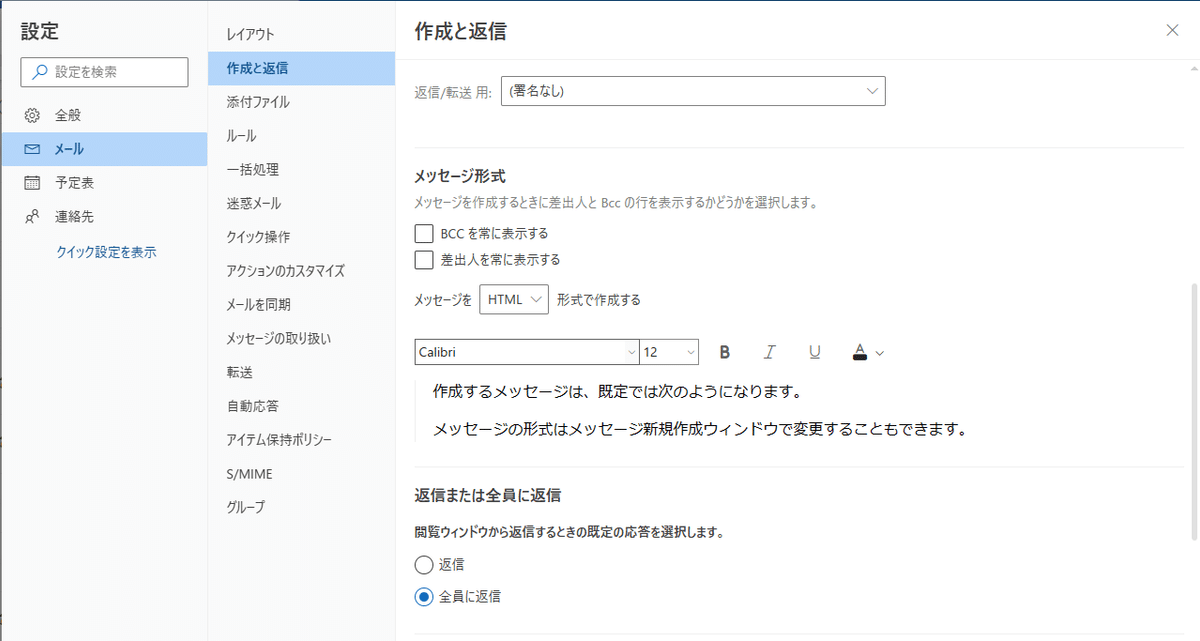Open the 迷惑メール settings page
Image resolution: width=1200 pixels, height=641 pixels.
[301, 203]
